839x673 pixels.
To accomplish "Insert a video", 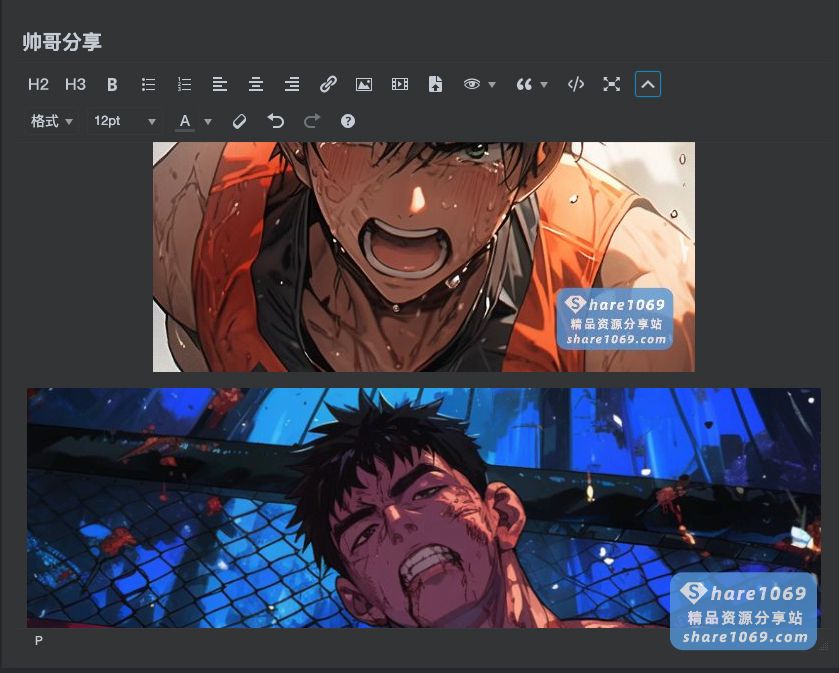I will click(400, 85).
